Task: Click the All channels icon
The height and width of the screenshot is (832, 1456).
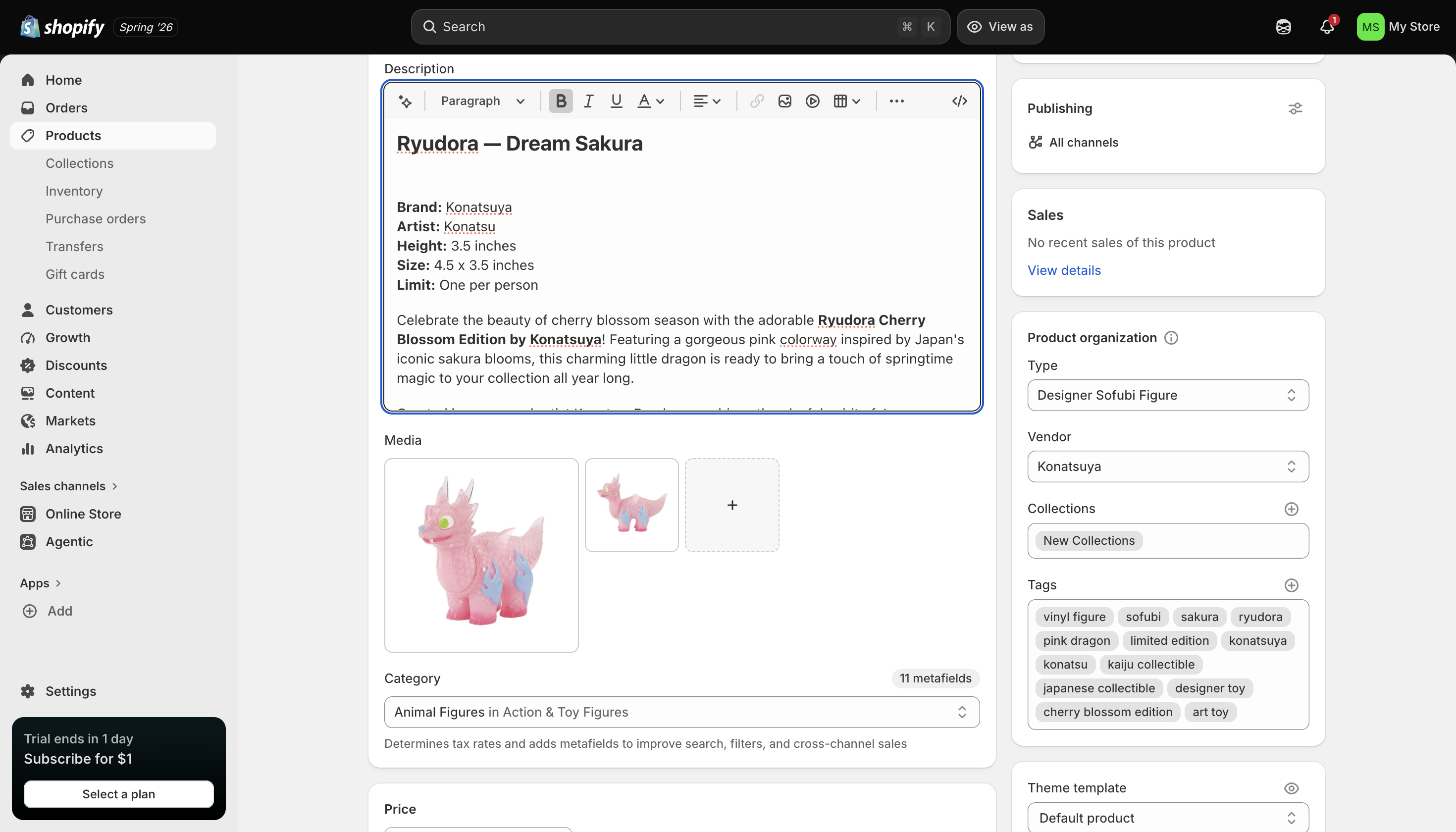Action: click(1035, 142)
